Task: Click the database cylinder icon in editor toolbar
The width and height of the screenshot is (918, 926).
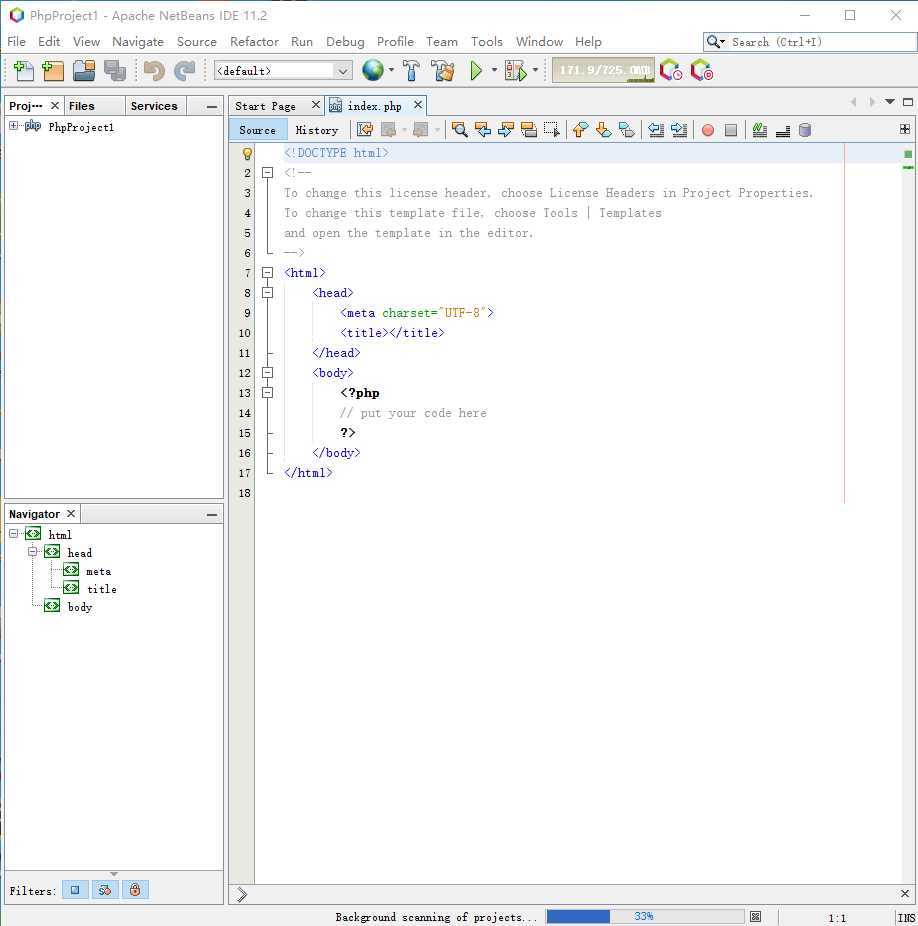Action: click(x=805, y=130)
